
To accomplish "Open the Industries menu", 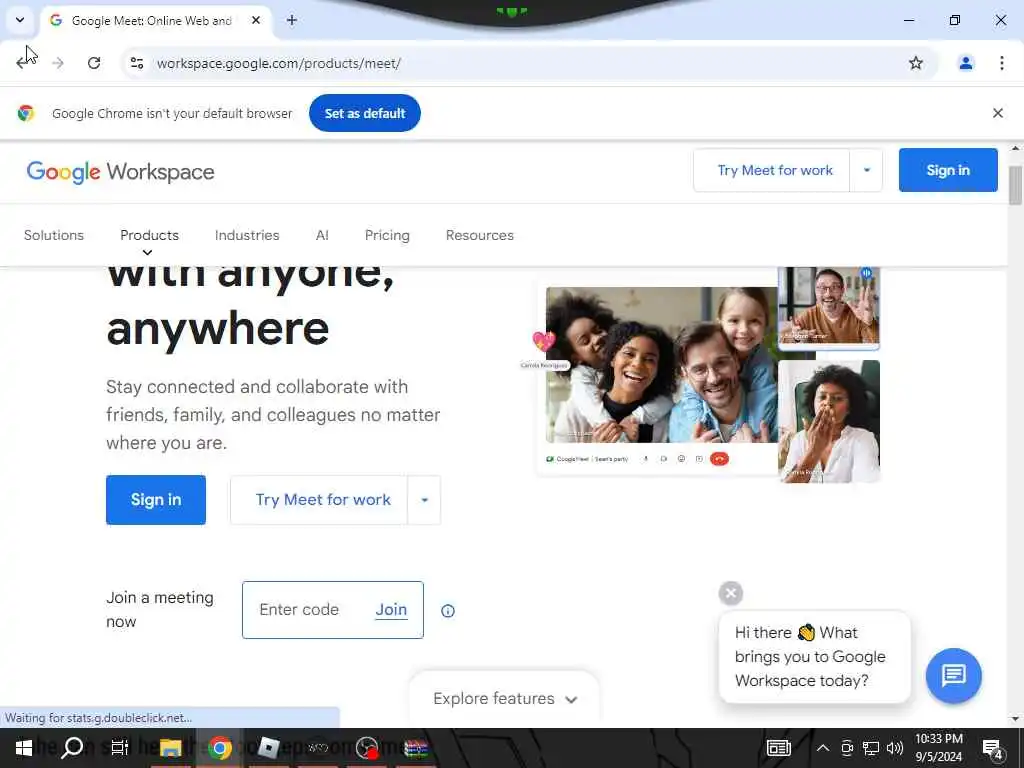I will tap(247, 235).
